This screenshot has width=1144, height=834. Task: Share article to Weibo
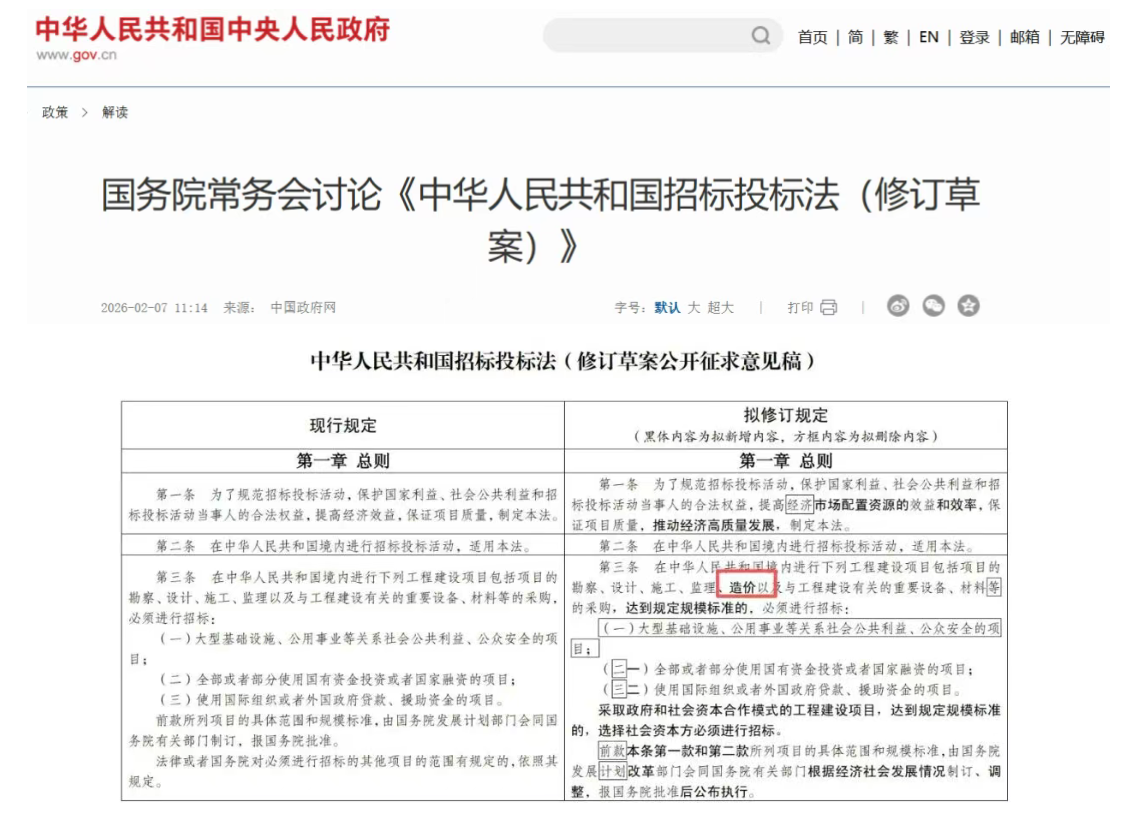coord(898,306)
